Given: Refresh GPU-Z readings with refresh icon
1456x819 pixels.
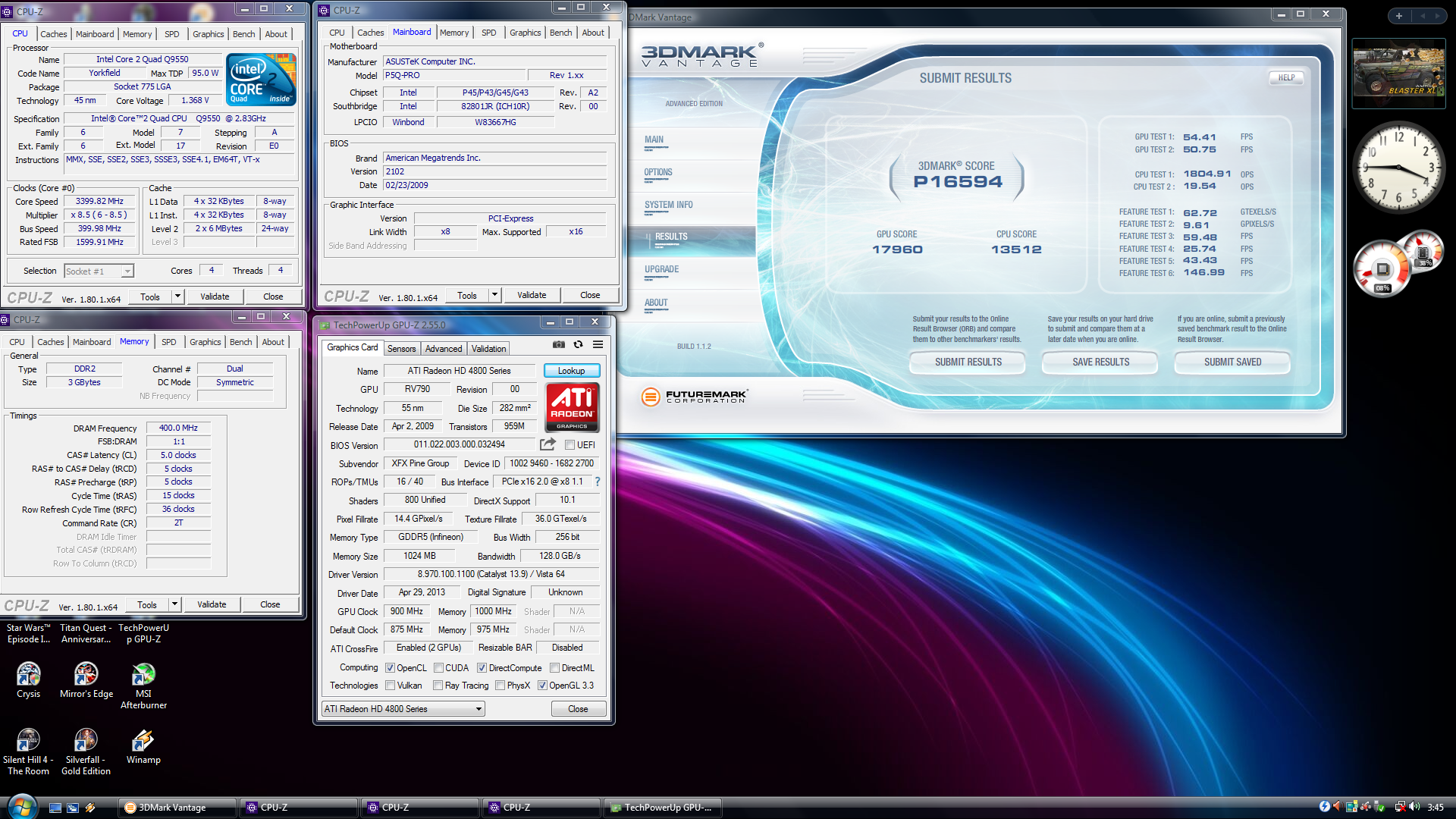Looking at the screenshot, I should pos(578,344).
